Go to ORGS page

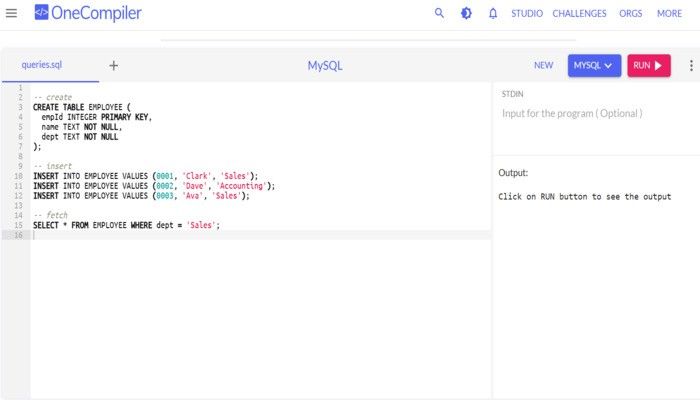630,13
